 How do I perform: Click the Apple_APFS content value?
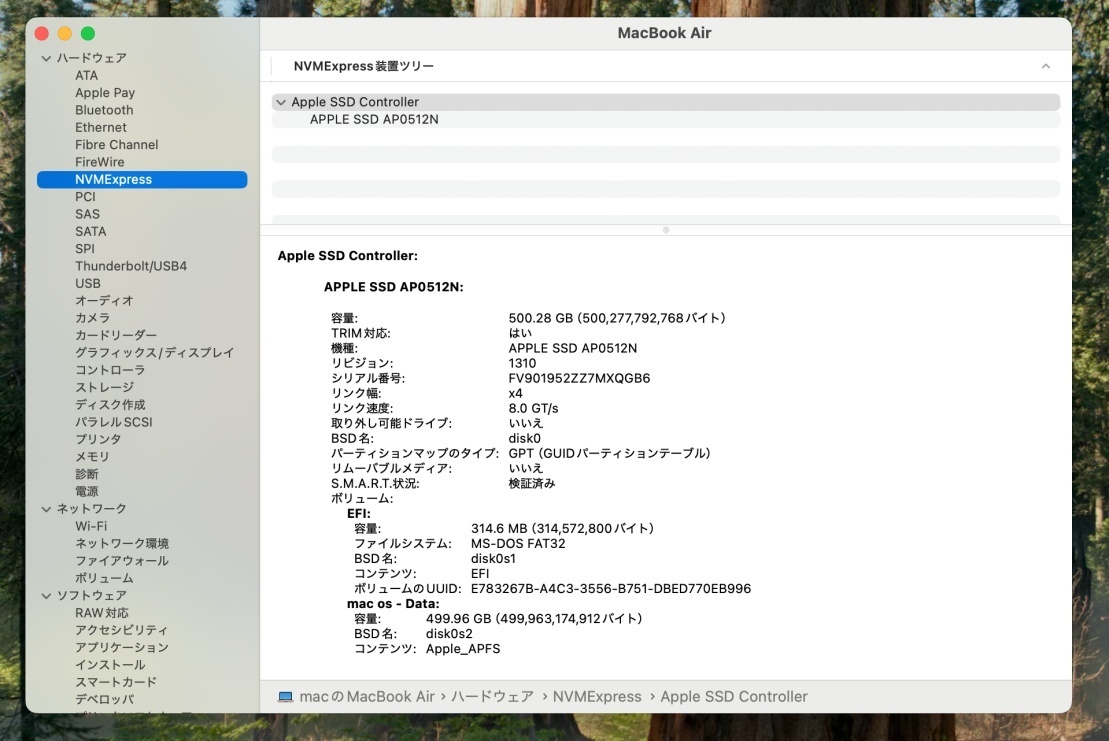pos(463,649)
